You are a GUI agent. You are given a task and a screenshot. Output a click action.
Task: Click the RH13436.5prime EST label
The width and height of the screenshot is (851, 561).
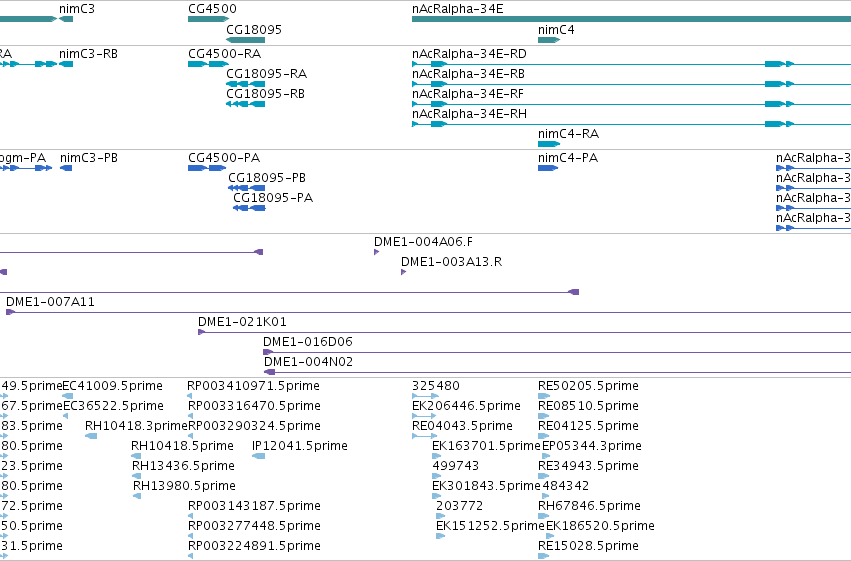pyautogui.click(x=183, y=466)
